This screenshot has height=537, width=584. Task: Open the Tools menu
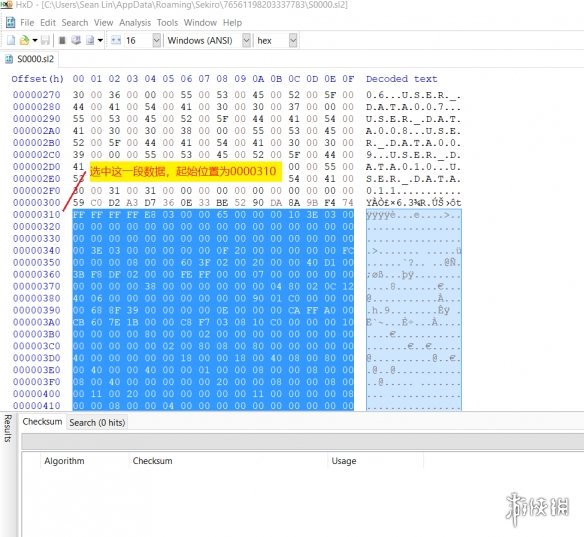[x=167, y=23]
